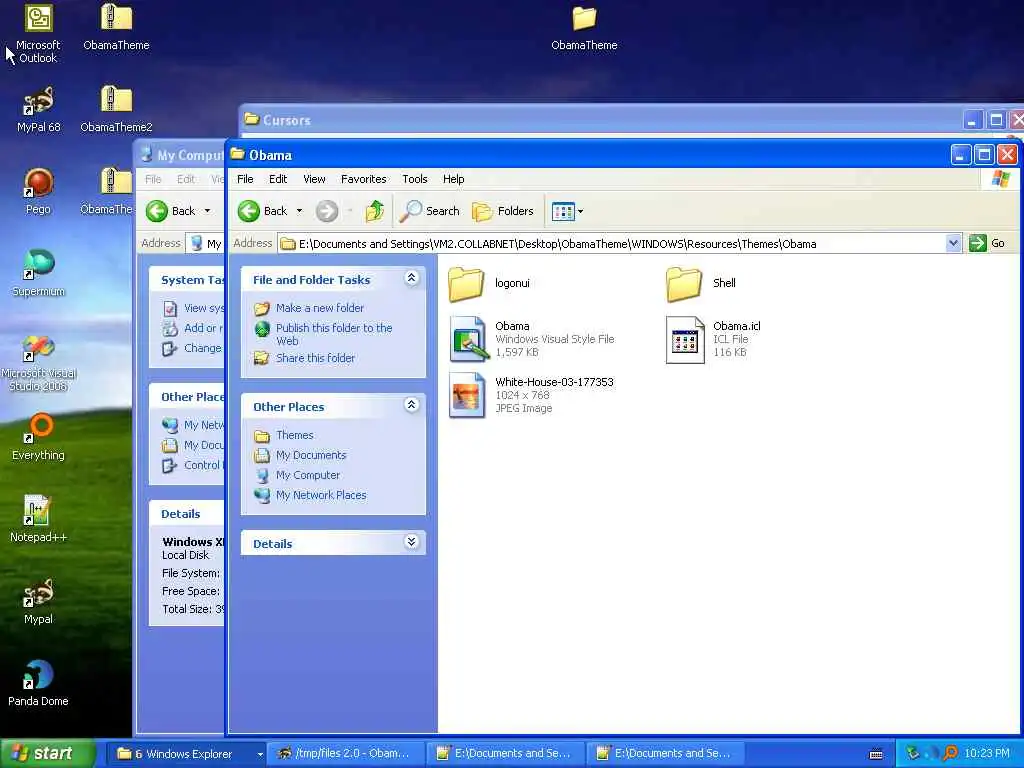Click Share this folder
Image resolution: width=1024 pixels, height=768 pixels.
click(315, 358)
